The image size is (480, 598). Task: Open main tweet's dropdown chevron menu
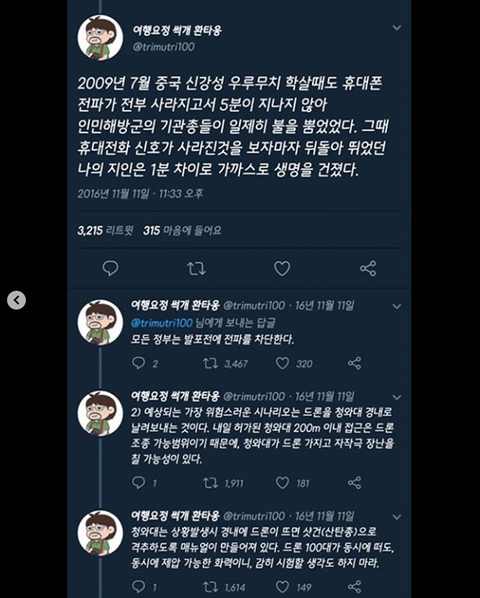(397, 28)
